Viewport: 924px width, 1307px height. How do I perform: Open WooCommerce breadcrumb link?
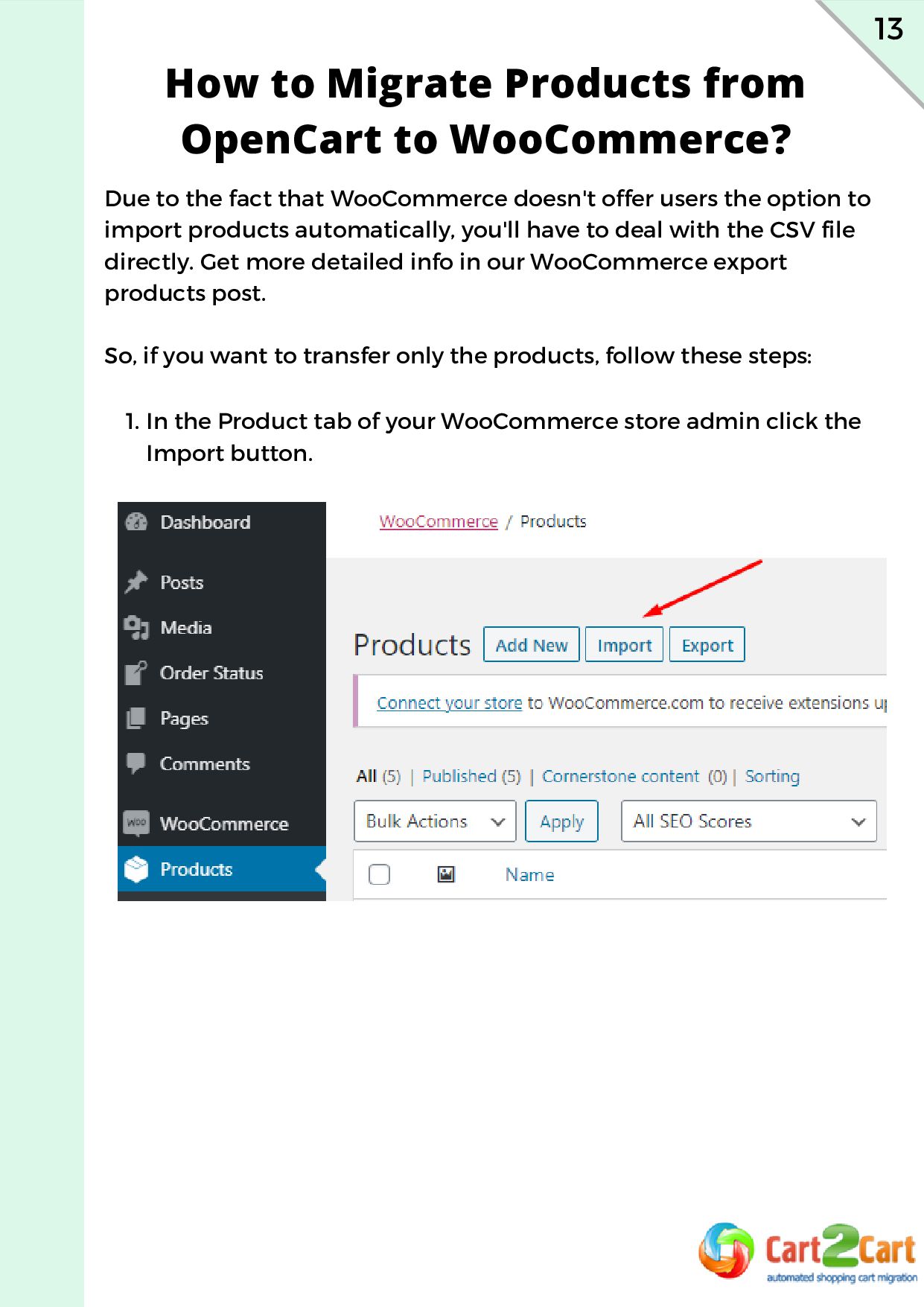coord(439,521)
